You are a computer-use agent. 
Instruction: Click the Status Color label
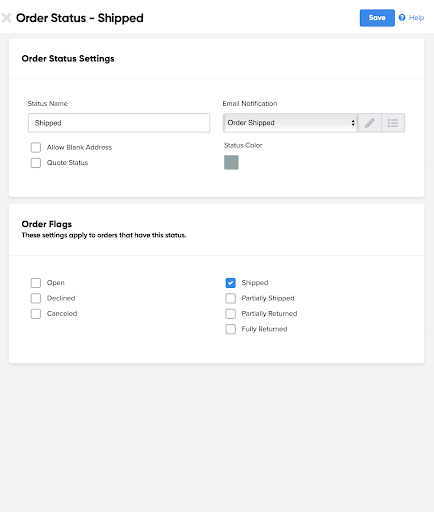(243, 145)
